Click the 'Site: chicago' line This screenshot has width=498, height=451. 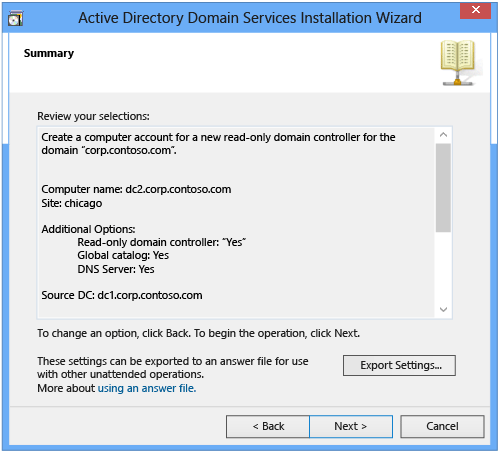point(72,203)
